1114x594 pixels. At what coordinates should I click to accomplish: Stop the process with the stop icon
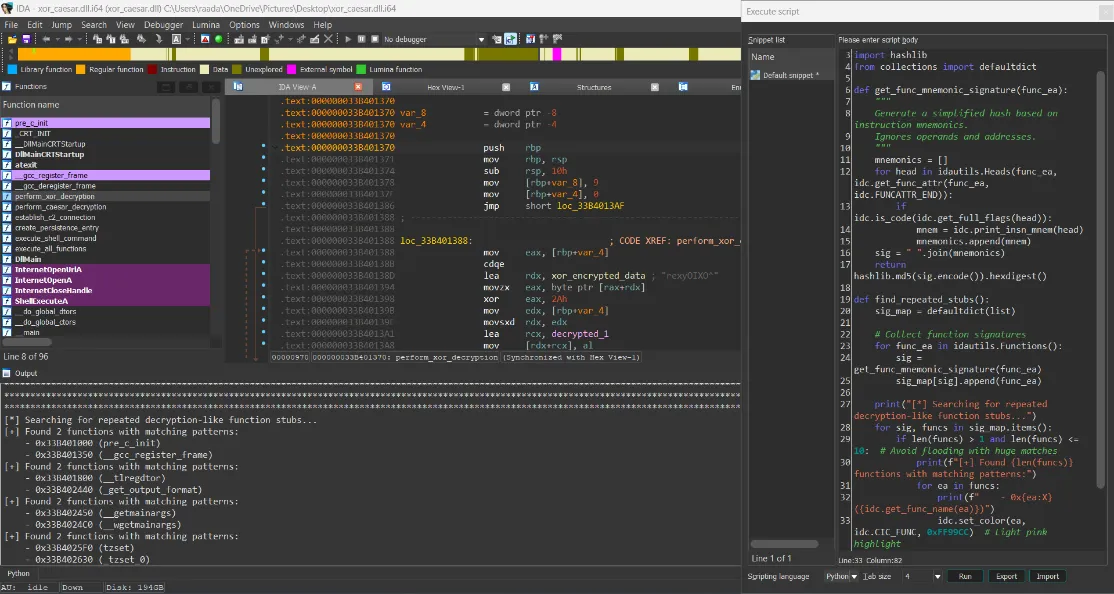pos(375,39)
